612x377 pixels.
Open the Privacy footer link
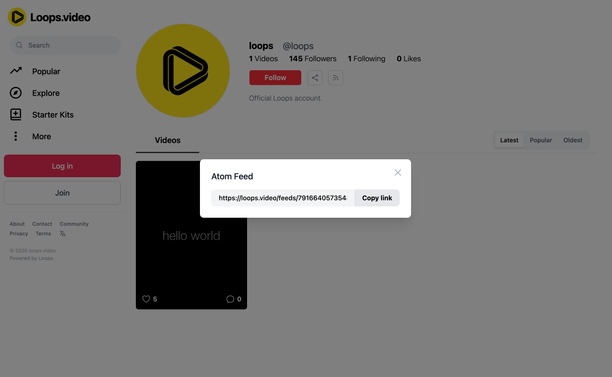click(19, 234)
